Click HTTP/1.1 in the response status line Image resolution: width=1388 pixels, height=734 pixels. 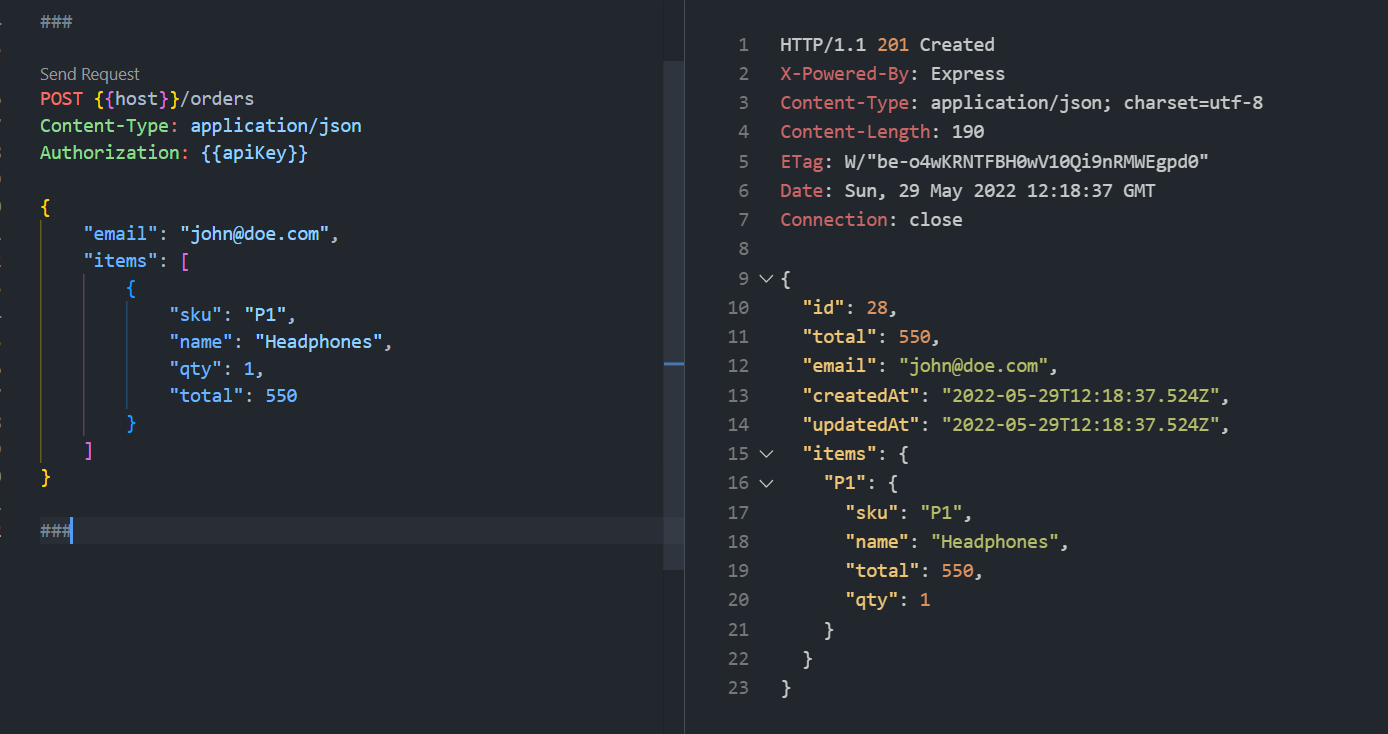coord(823,45)
